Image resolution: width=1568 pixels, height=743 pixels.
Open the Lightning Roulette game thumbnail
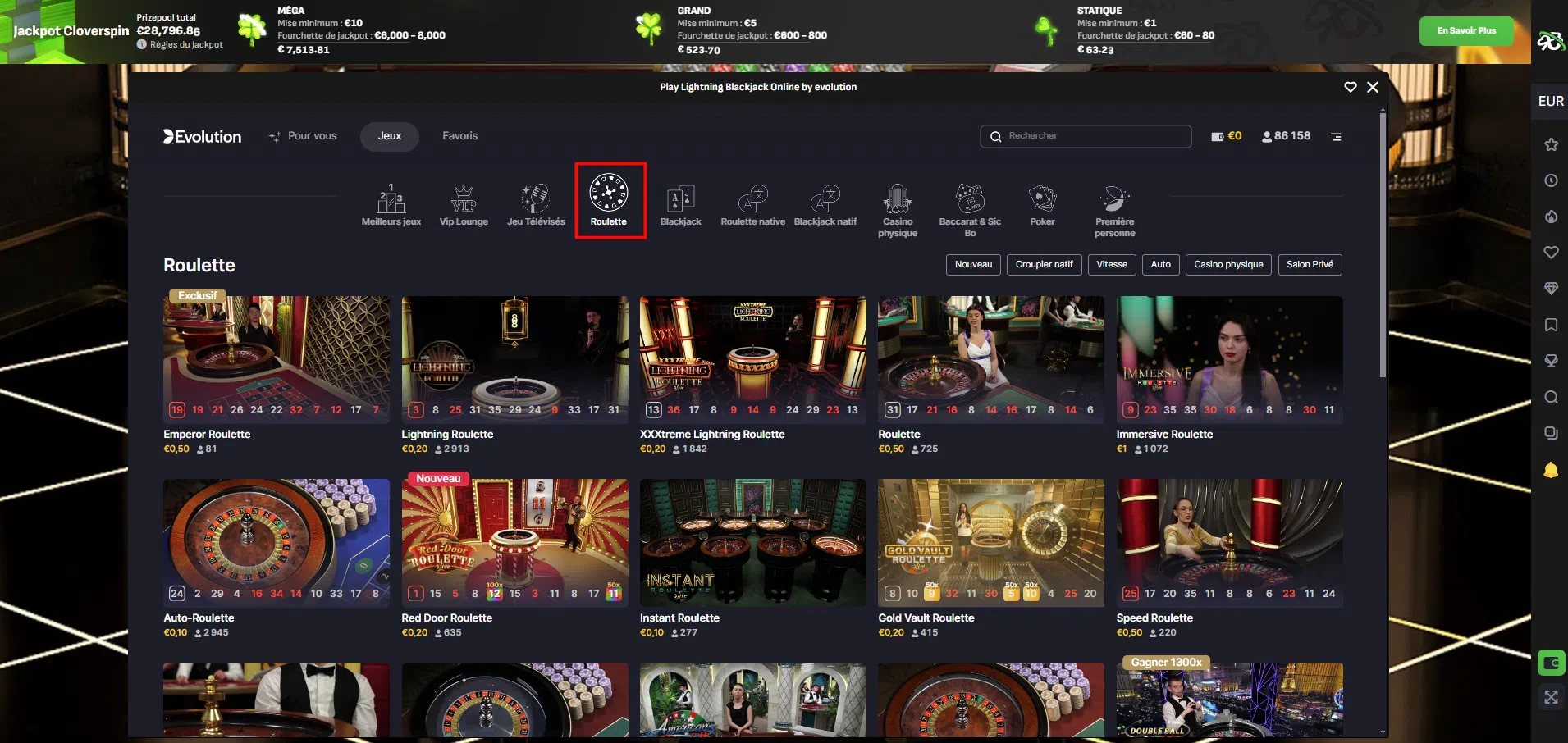pyautogui.click(x=514, y=359)
